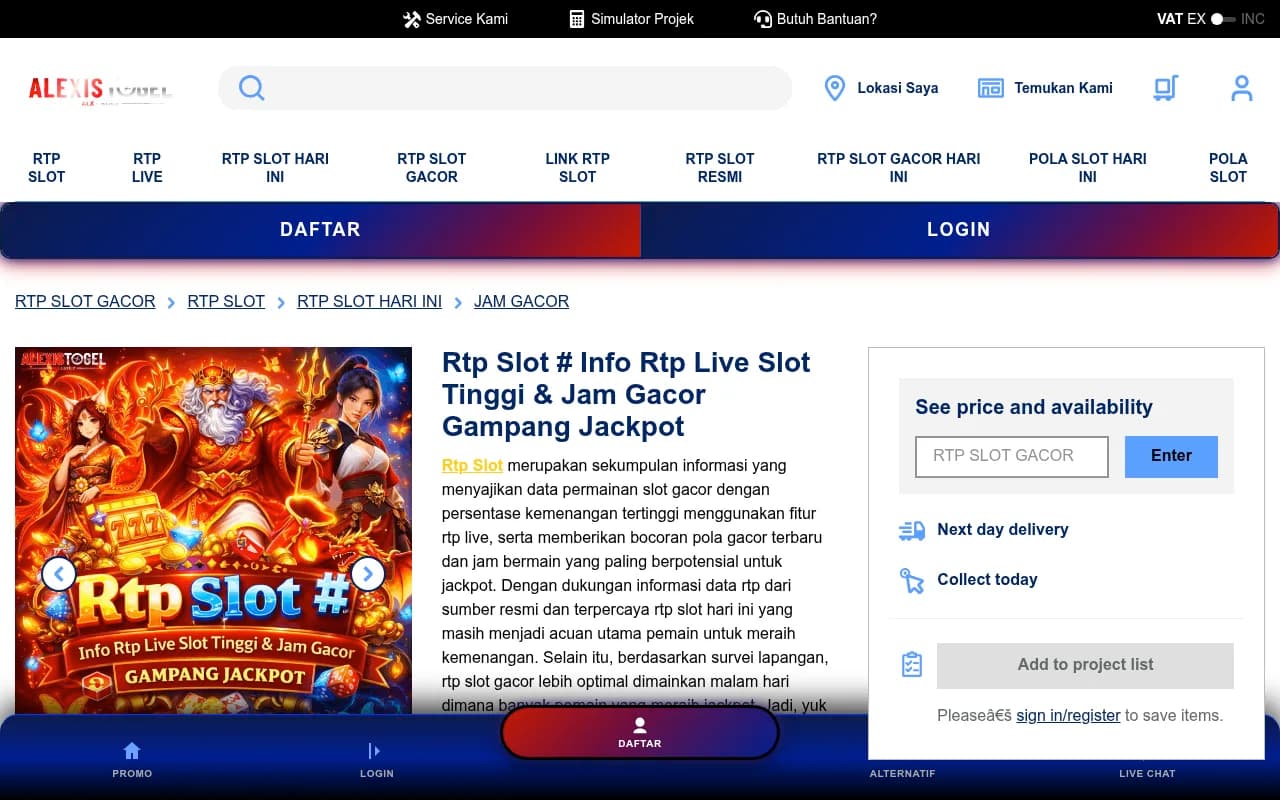This screenshot has height=800, width=1280.
Task: Open the user account profile icon
Action: 1241,88
